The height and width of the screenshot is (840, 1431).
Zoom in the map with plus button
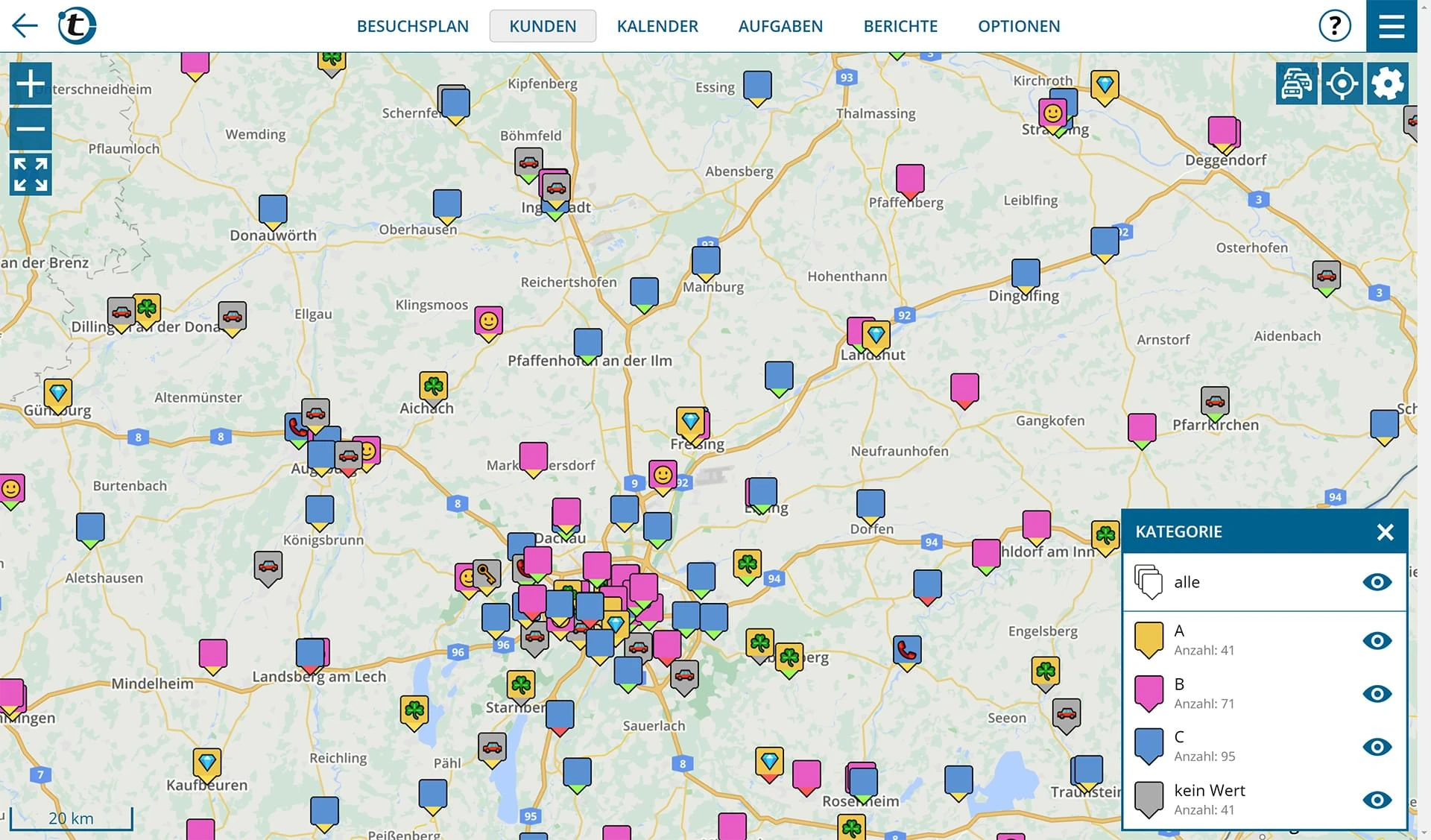click(31, 83)
